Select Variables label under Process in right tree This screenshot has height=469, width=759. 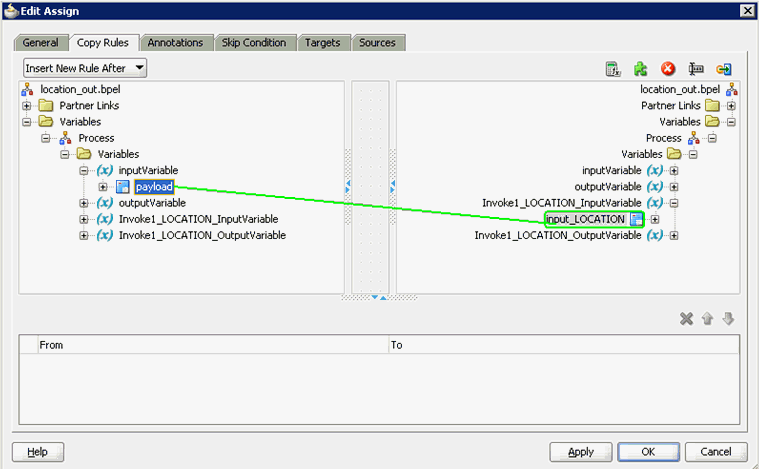coord(641,154)
